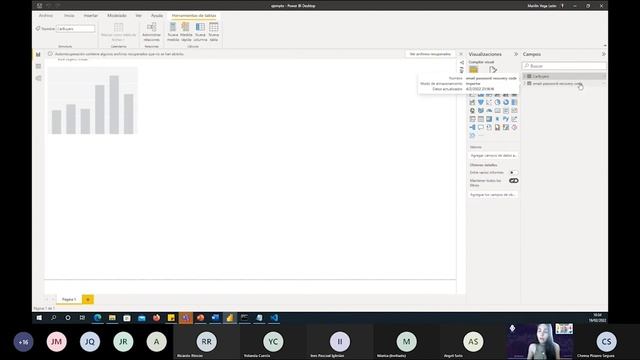Expand email password recovery code table
Image resolution: width=640 pixels, height=360 pixels.
pyautogui.click(x=524, y=83)
